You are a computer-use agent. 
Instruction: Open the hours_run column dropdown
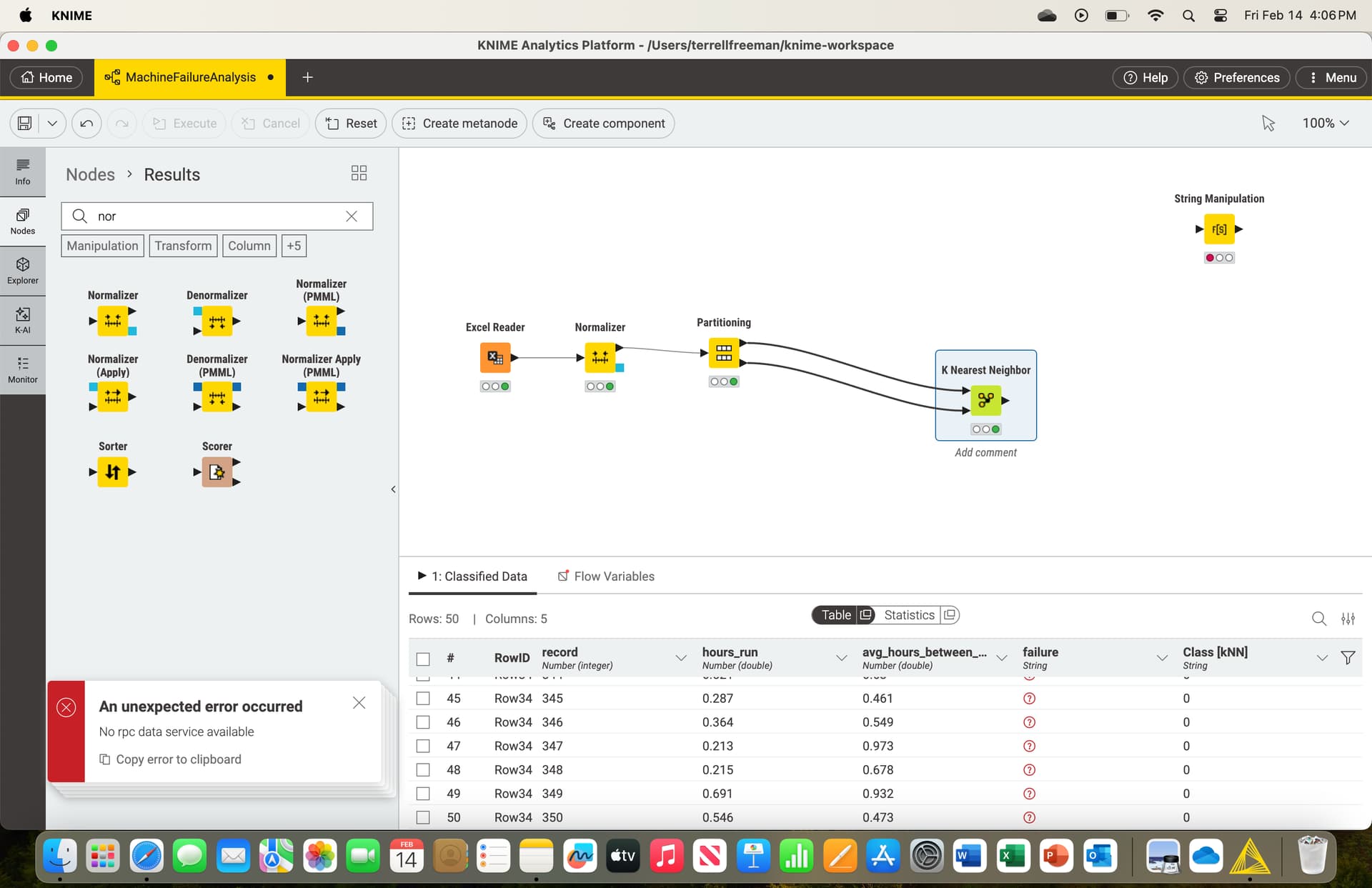pyautogui.click(x=841, y=658)
